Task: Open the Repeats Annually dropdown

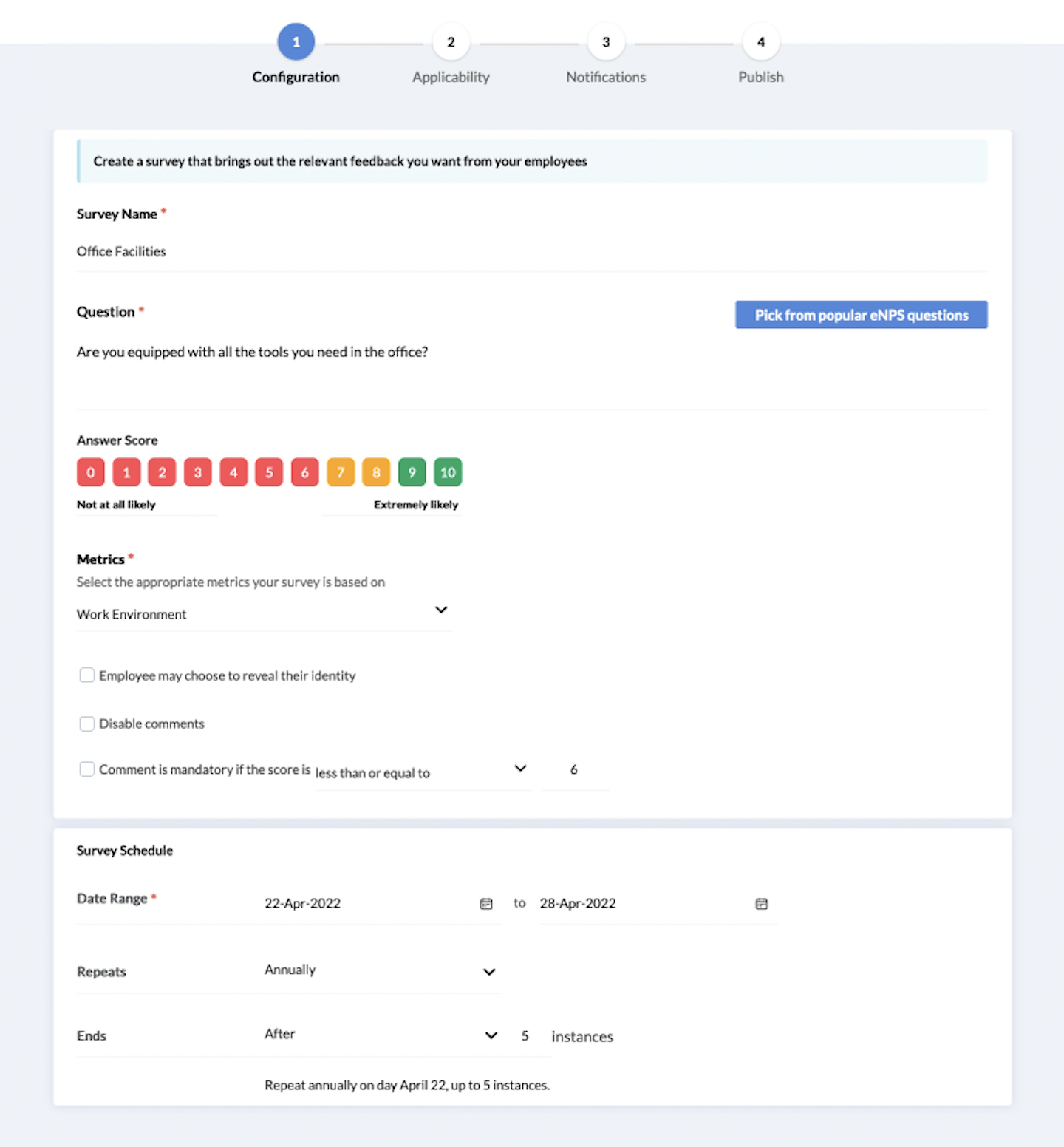Action: point(382,971)
